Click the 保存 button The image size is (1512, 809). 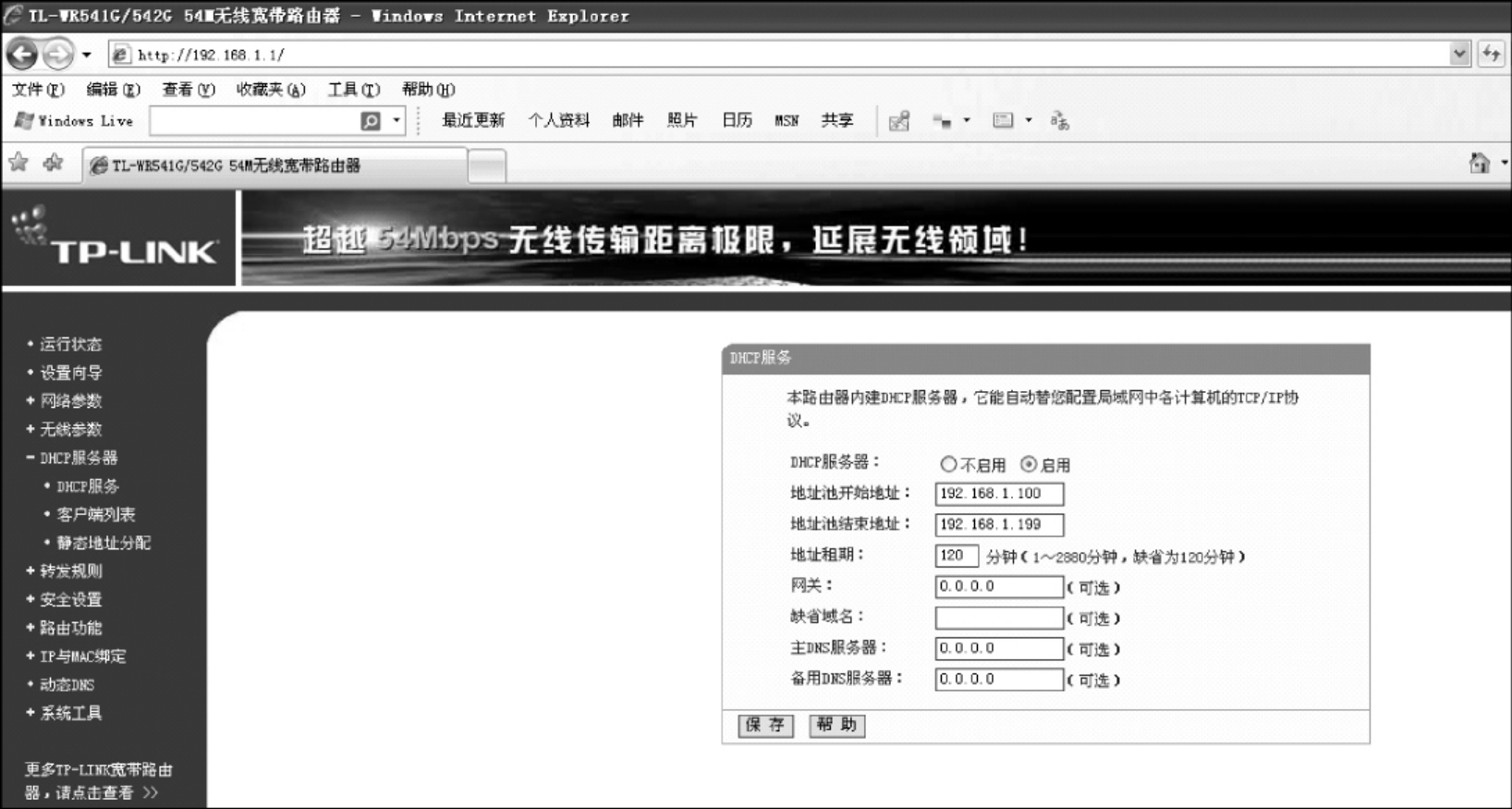(x=765, y=726)
